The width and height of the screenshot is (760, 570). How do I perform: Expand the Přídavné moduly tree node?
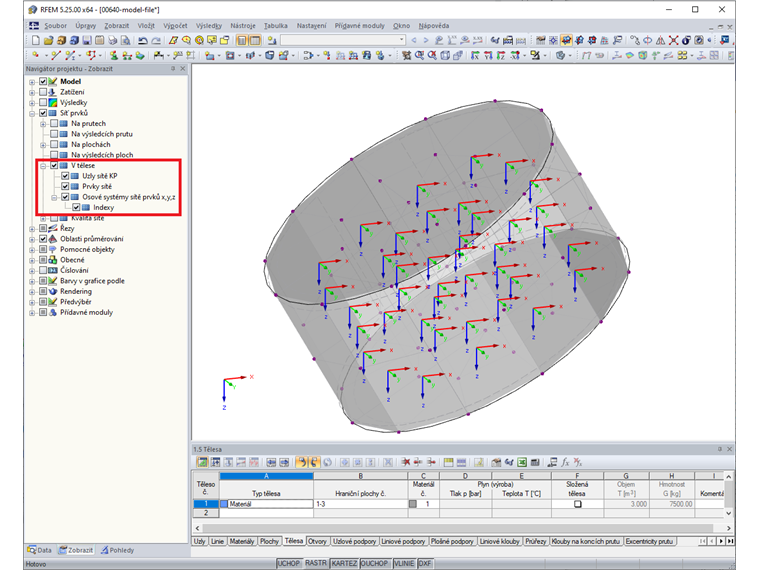click(32, 312)
